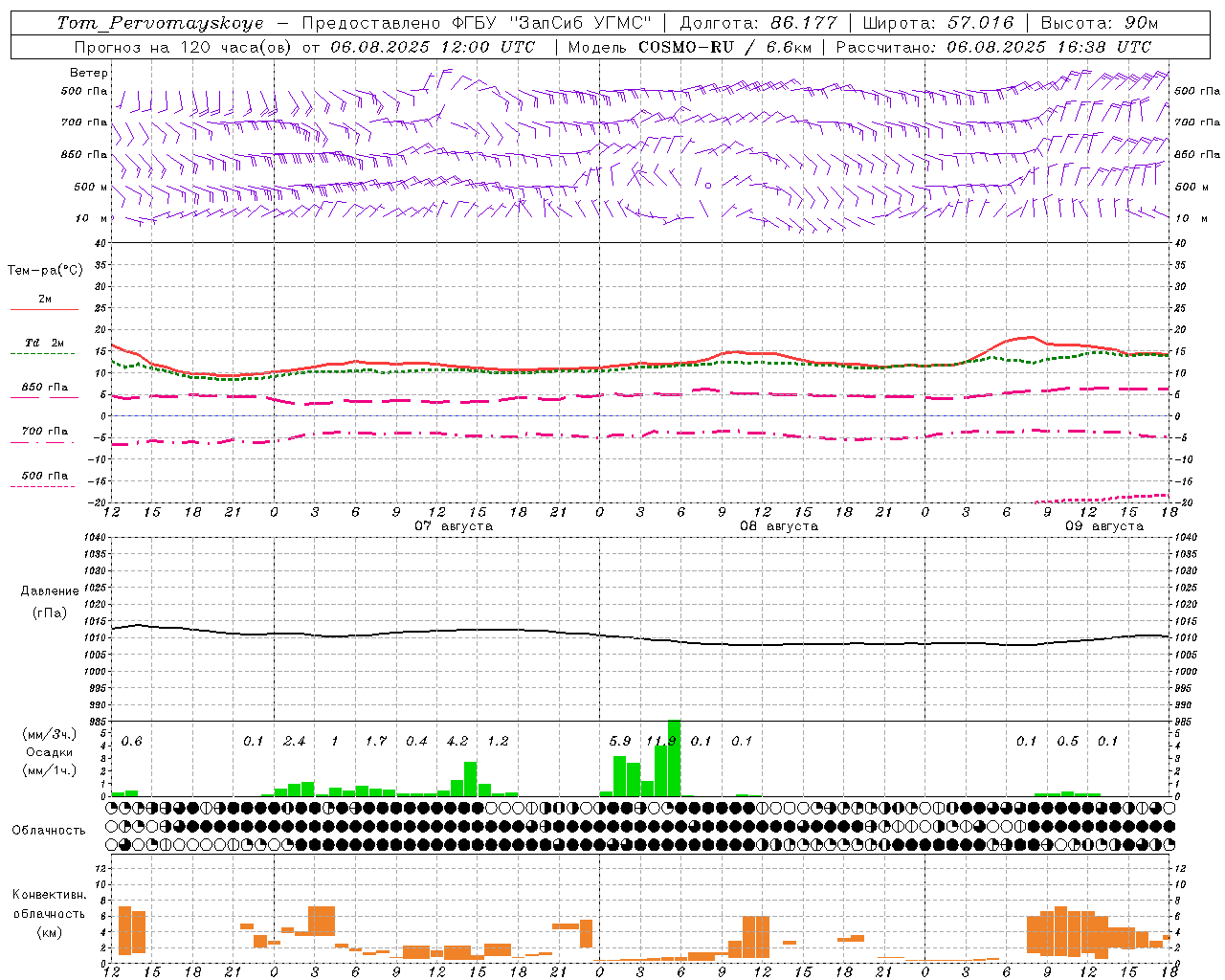The image size is (1225, 980).
Task: Click the forecast line Прогноз на 120 часа(ов)
Action: point(184,47)
